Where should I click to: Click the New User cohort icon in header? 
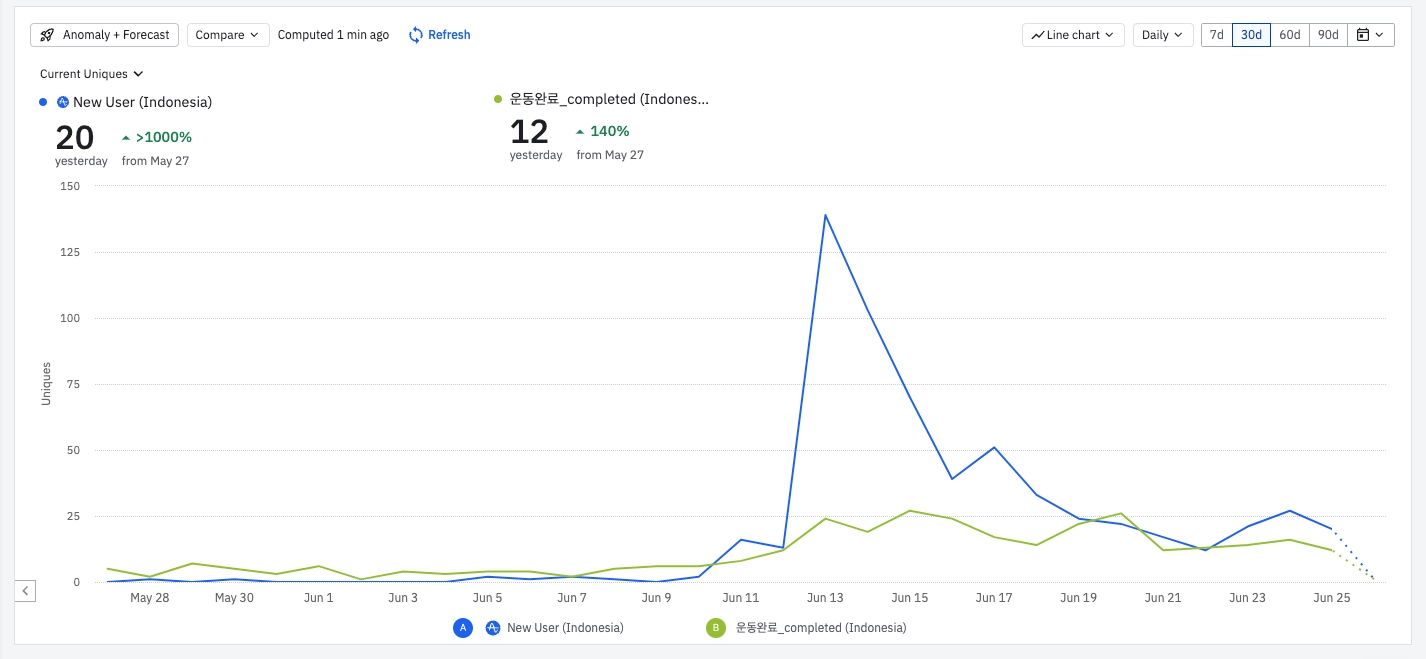(63, 102)
